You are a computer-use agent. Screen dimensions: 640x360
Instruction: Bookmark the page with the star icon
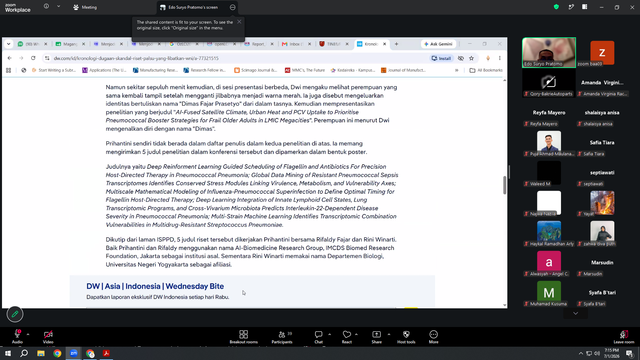(x=472, y=58)
